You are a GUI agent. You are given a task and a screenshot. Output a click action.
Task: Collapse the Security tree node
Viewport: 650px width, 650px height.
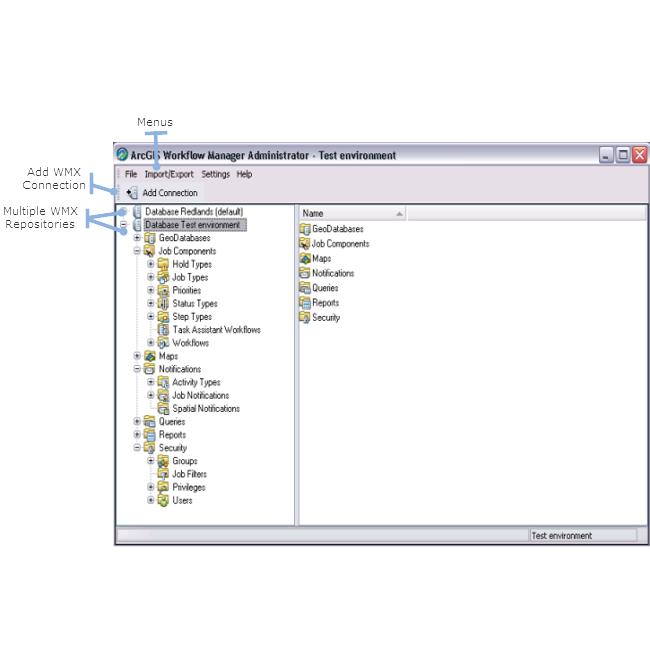pos(137,448)
